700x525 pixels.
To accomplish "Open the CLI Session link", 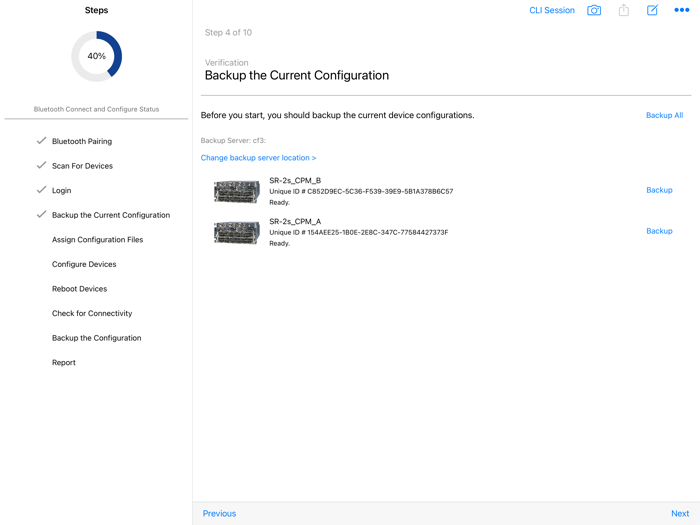I will tap(552, 10).
